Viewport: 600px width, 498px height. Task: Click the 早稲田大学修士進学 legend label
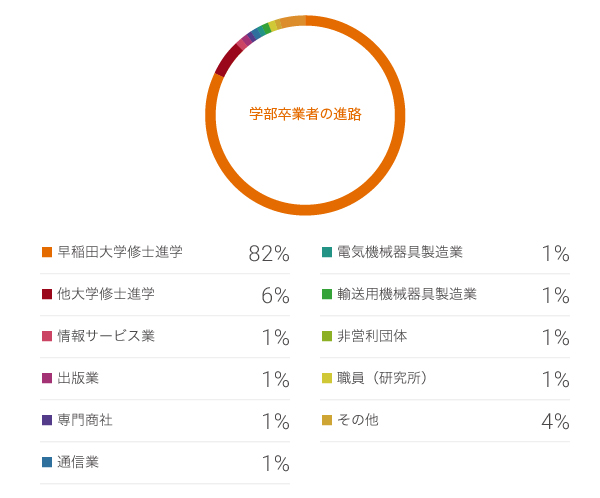click(x=120, y=252)
